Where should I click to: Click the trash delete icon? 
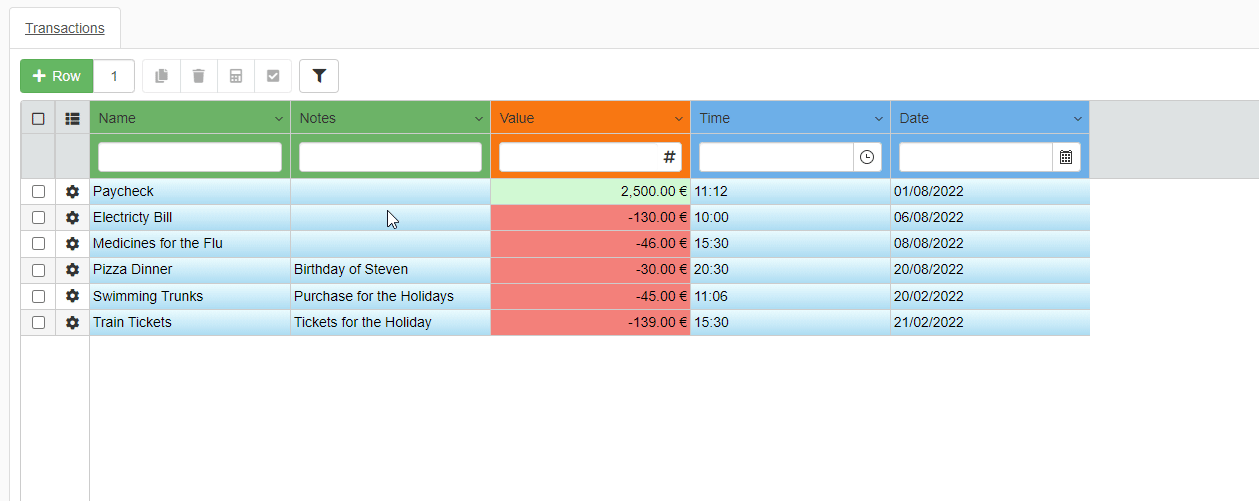[x=198, y=76]
